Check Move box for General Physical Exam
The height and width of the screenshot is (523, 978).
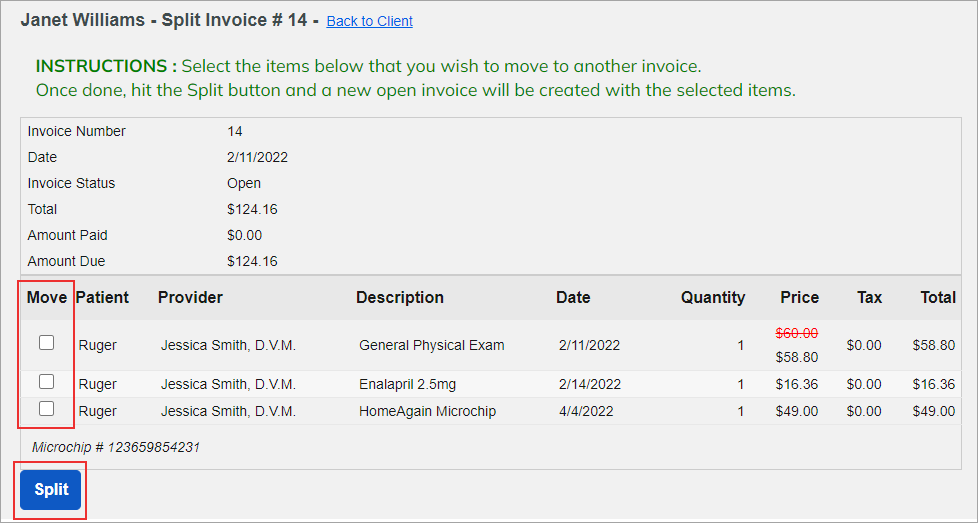coord(46,342)
